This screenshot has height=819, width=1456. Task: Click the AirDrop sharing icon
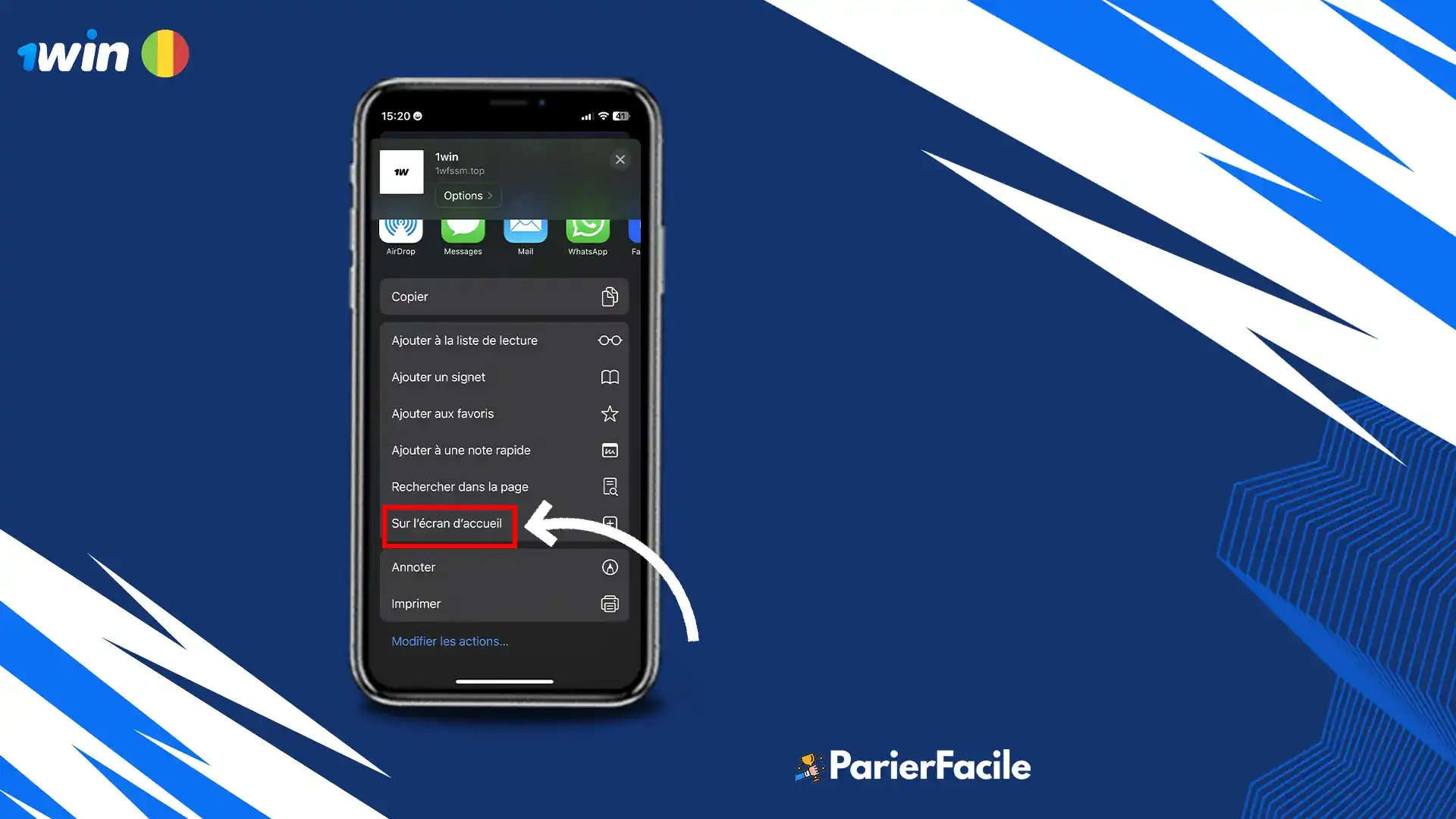pyautogui.click(x=400, y=227)
